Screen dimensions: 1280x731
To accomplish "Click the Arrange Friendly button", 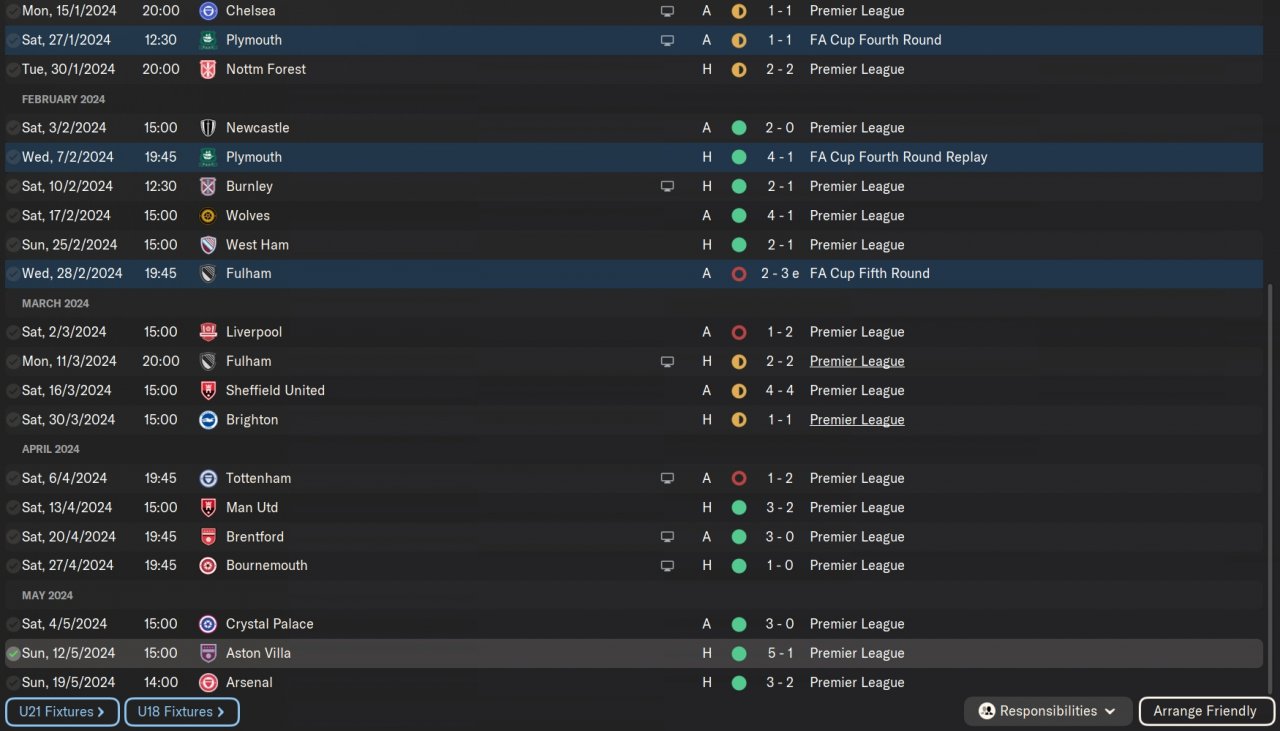I will 1205,711.
